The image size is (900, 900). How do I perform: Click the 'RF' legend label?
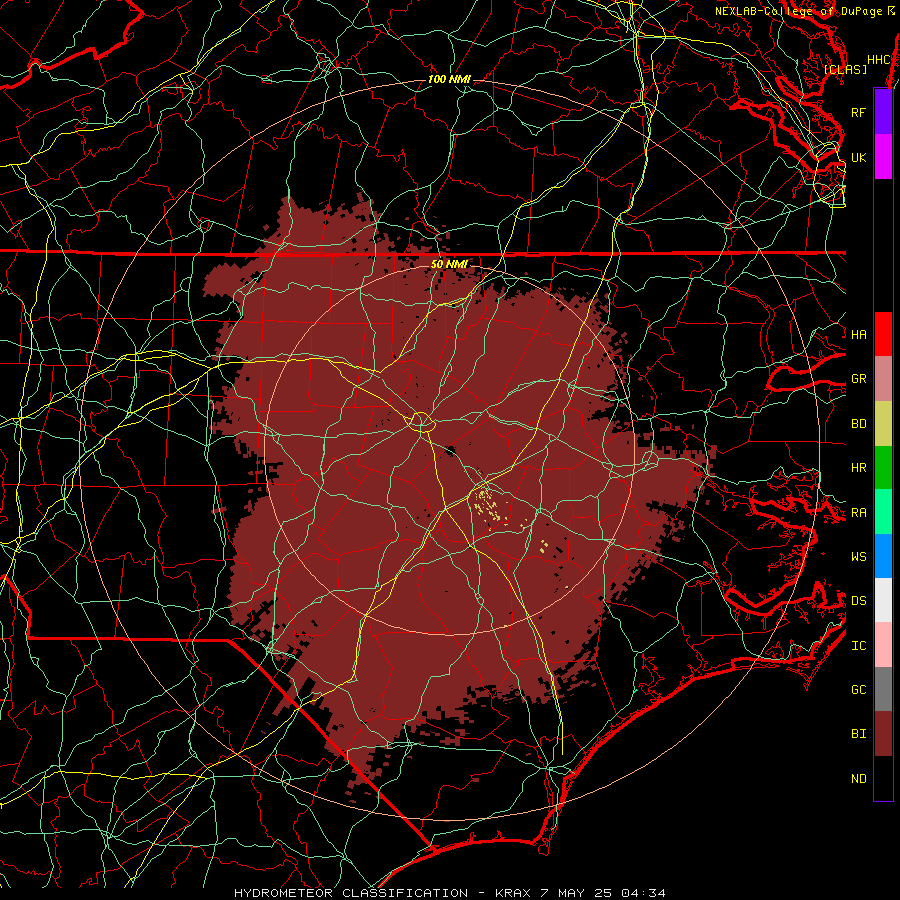pyautogui.click(x=858, y=112)
